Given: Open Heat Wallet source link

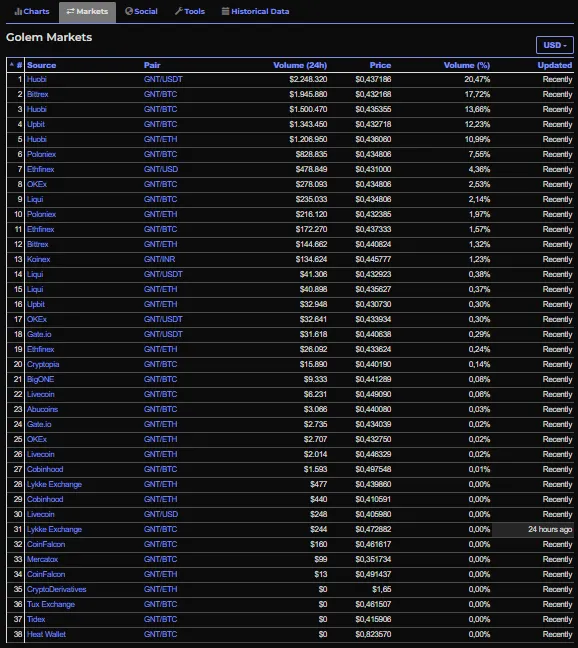Looking at the screenshot, I should pyautogui.click(x=46, y=634).
